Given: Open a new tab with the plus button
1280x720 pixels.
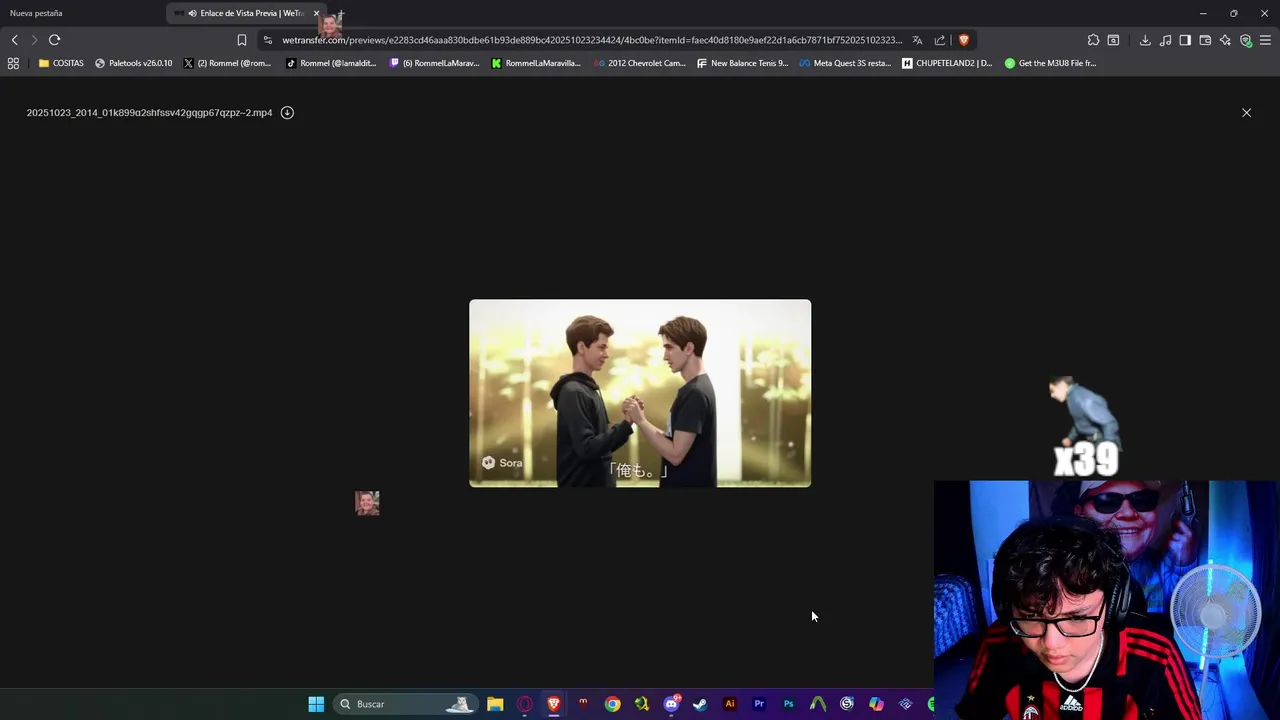Looking at the screenshot, I should 341,13.
